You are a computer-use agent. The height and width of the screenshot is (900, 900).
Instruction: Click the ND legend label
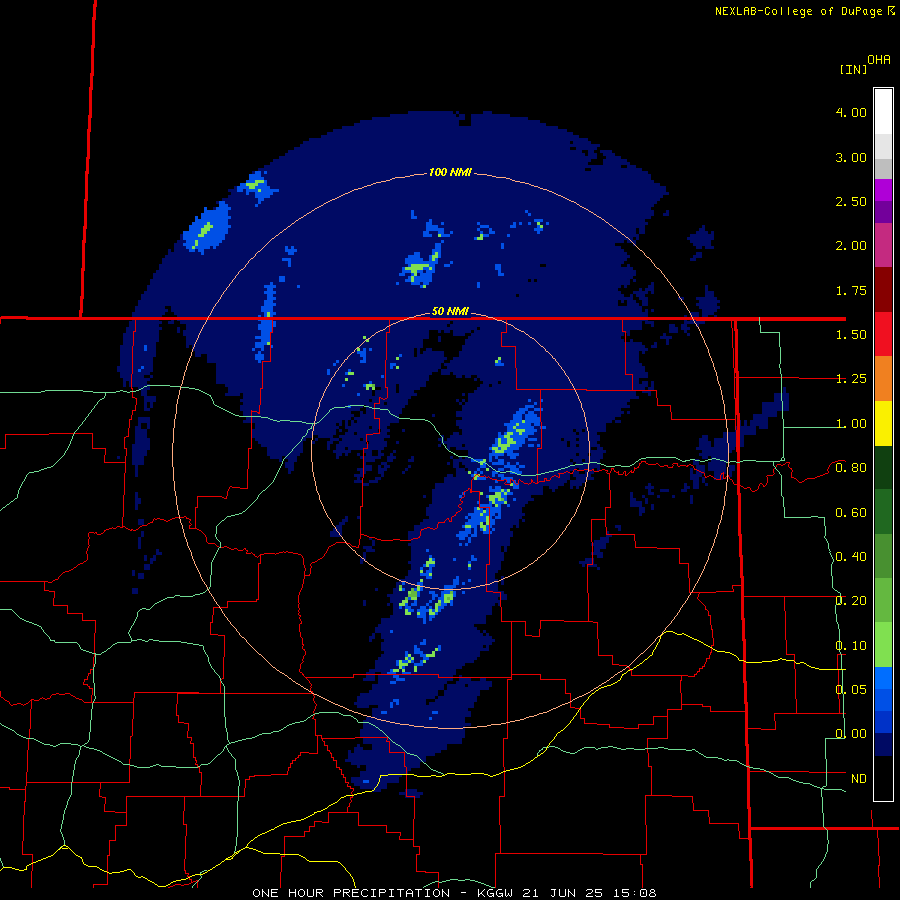click(859, 779)
